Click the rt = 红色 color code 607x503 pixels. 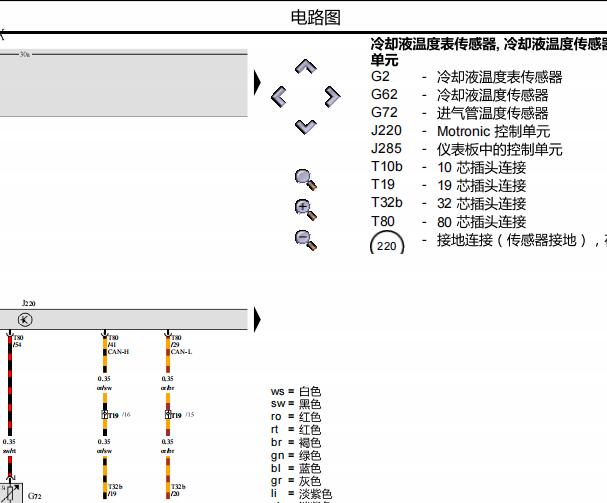(x=296, y=430)
